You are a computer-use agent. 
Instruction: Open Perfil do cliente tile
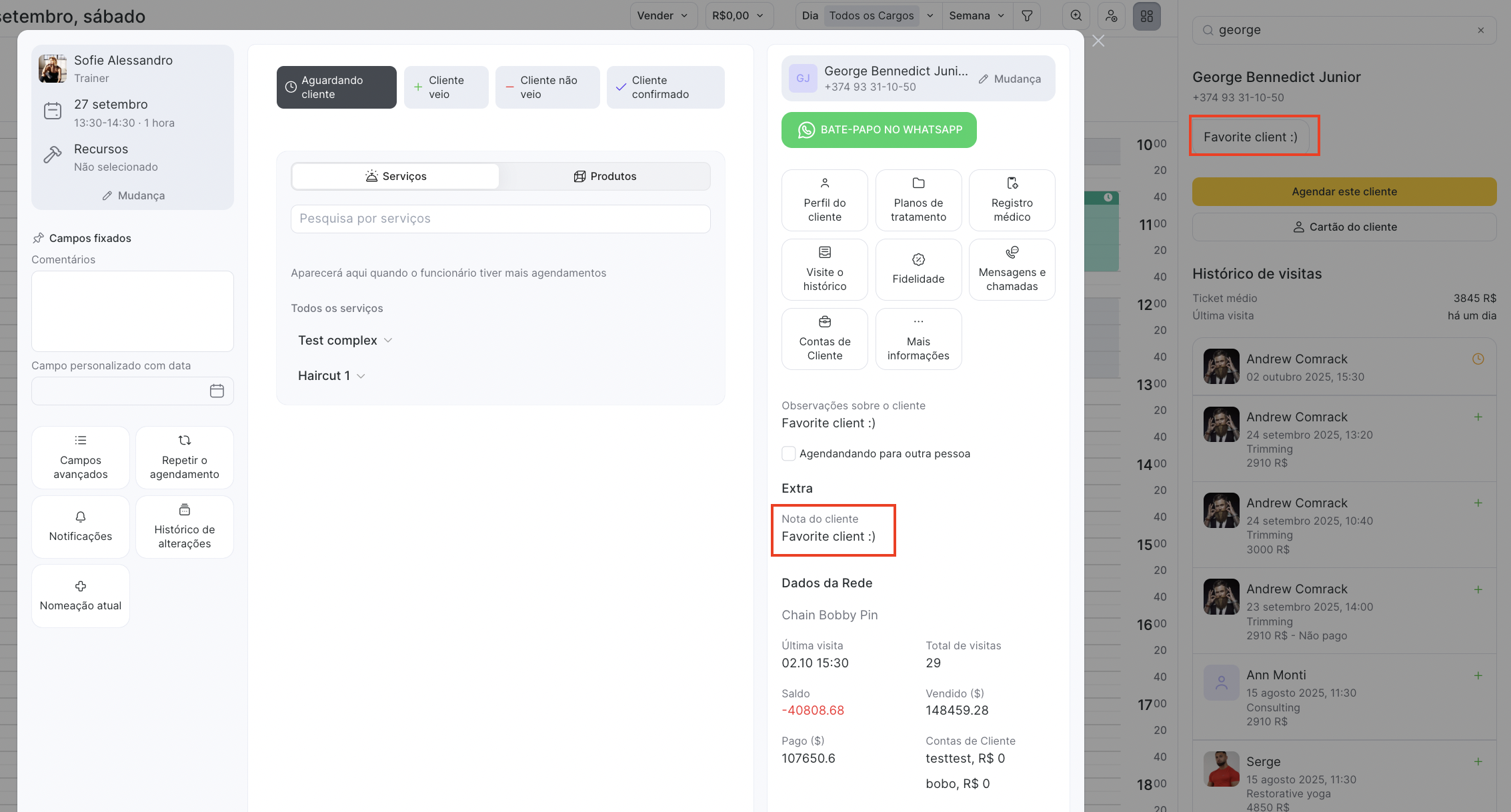[x=824, y=200]
